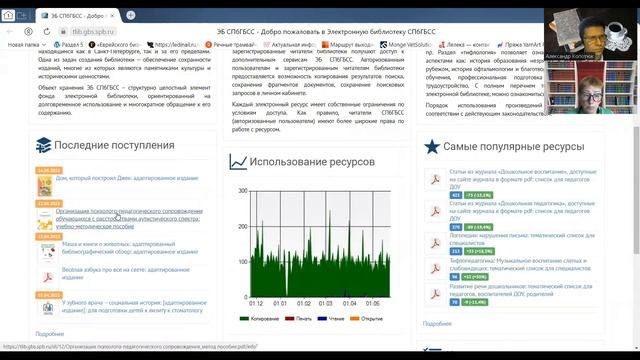Click the 'У зубного врача' cover thumbnail
Screen dimensions: 640x360
[48, 308]
